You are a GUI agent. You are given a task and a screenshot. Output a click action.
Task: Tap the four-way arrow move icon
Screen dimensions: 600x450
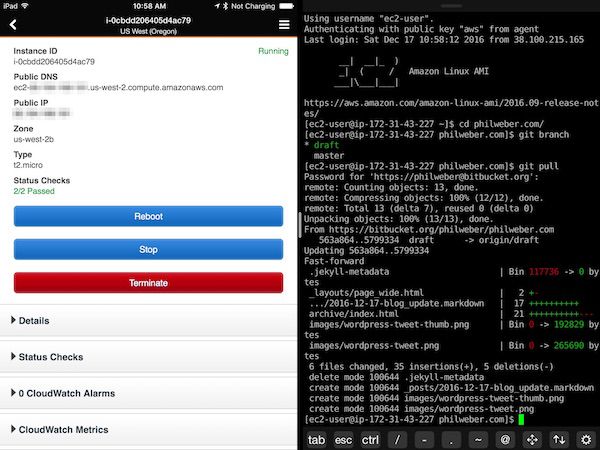(x=532, y=440)
